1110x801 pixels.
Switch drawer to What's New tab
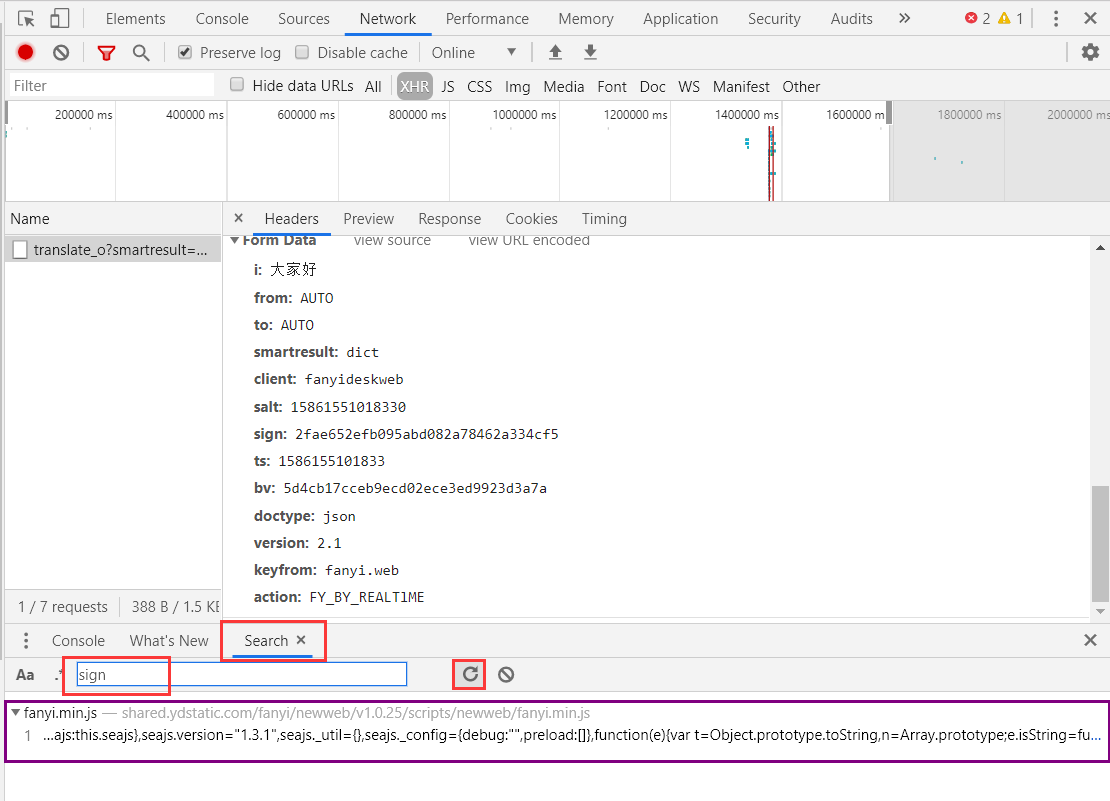click(x=168, y=640)
